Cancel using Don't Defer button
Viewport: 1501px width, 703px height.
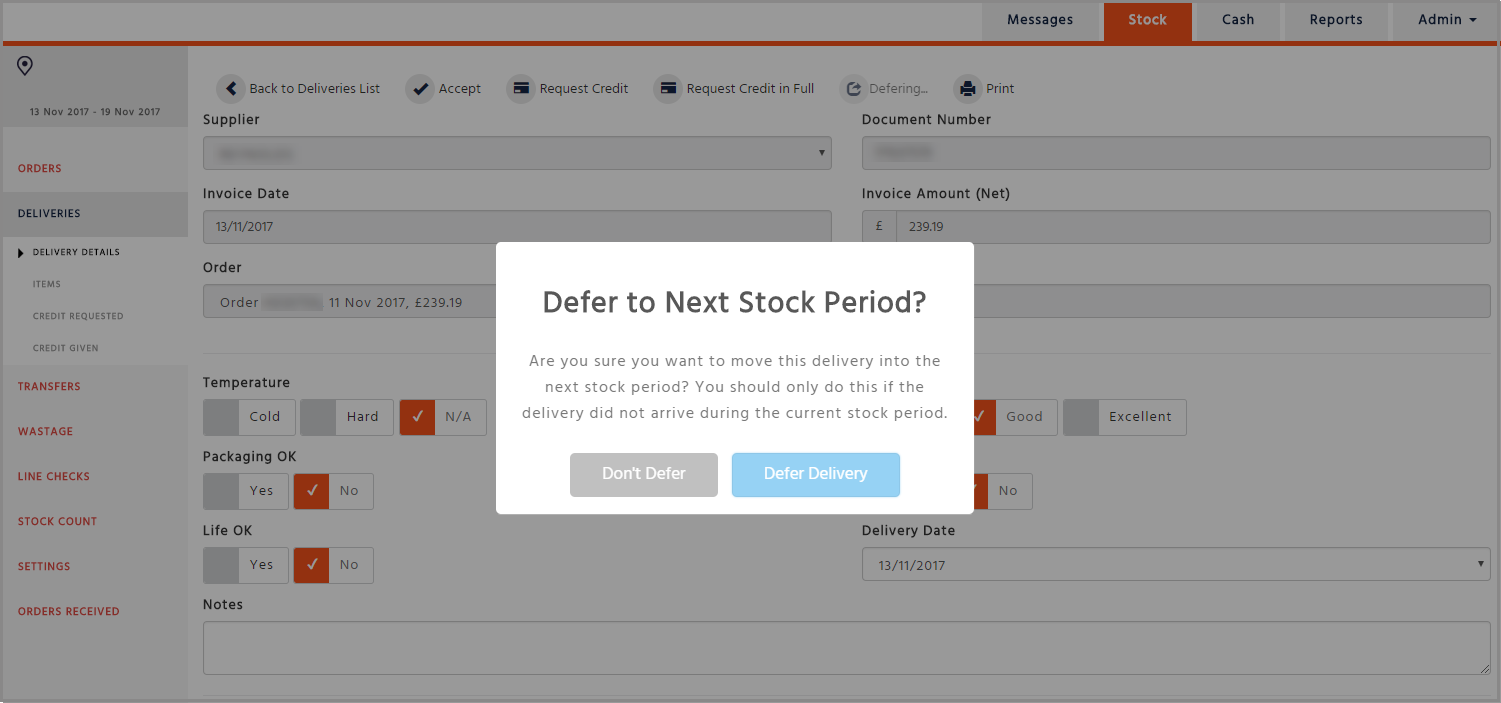(644, 474)
